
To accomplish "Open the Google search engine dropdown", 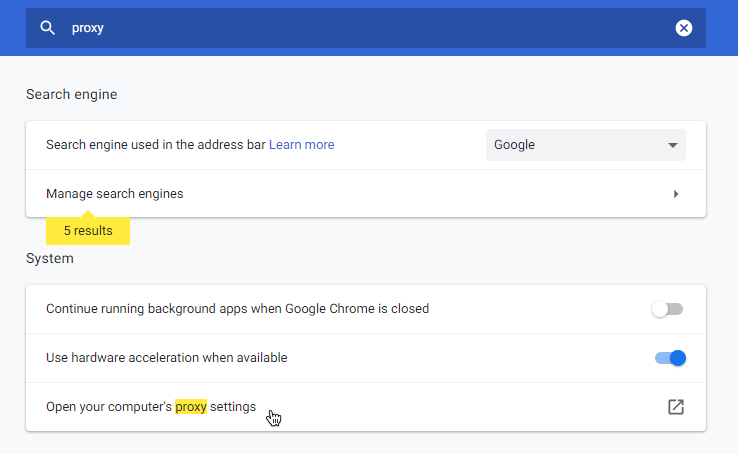I will 586,145.
